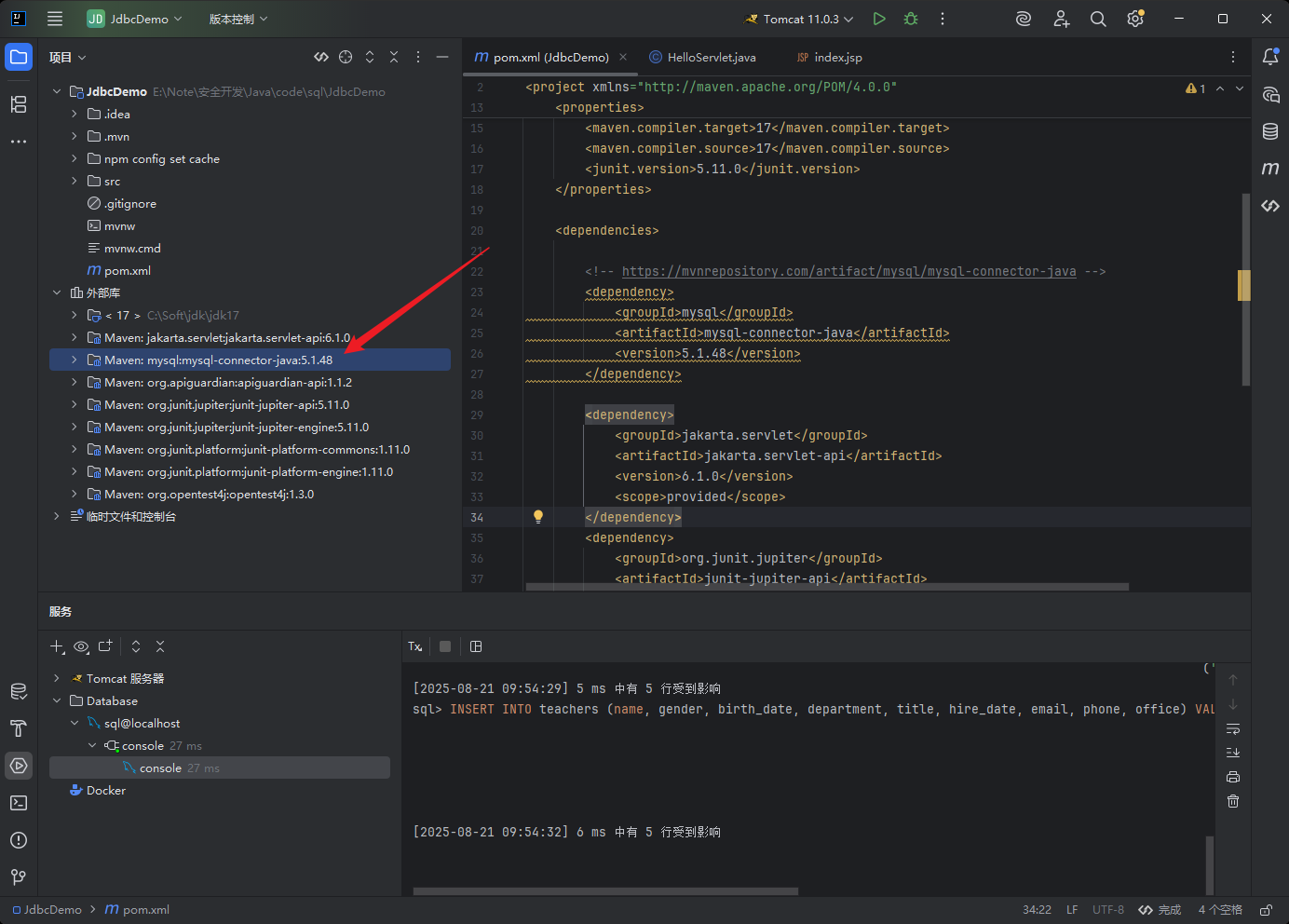Toggle soft-wrap in the console output
The image size is (1289, 924).
1233,728
